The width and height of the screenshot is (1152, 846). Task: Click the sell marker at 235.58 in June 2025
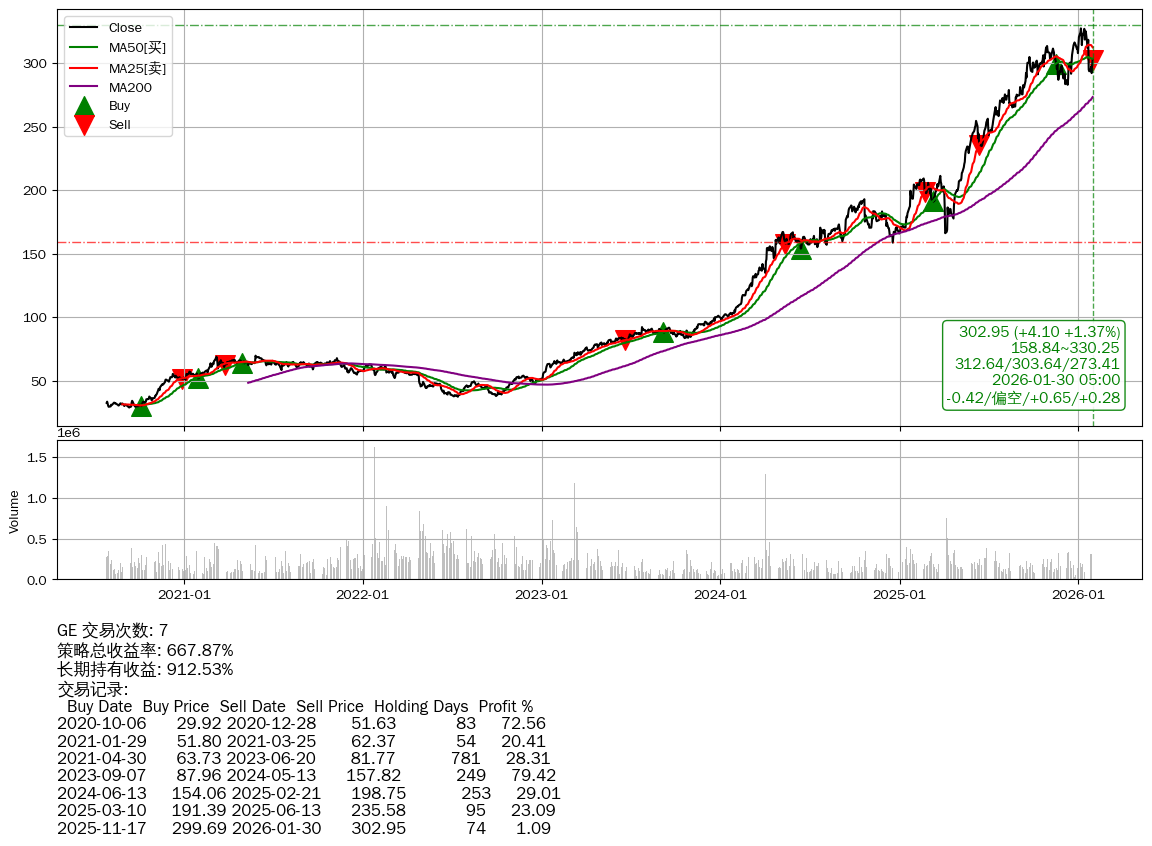pos(979,145)
